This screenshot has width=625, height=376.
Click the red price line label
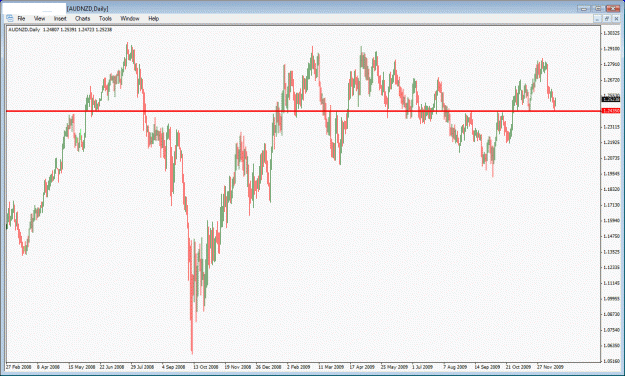pos(611,111)
